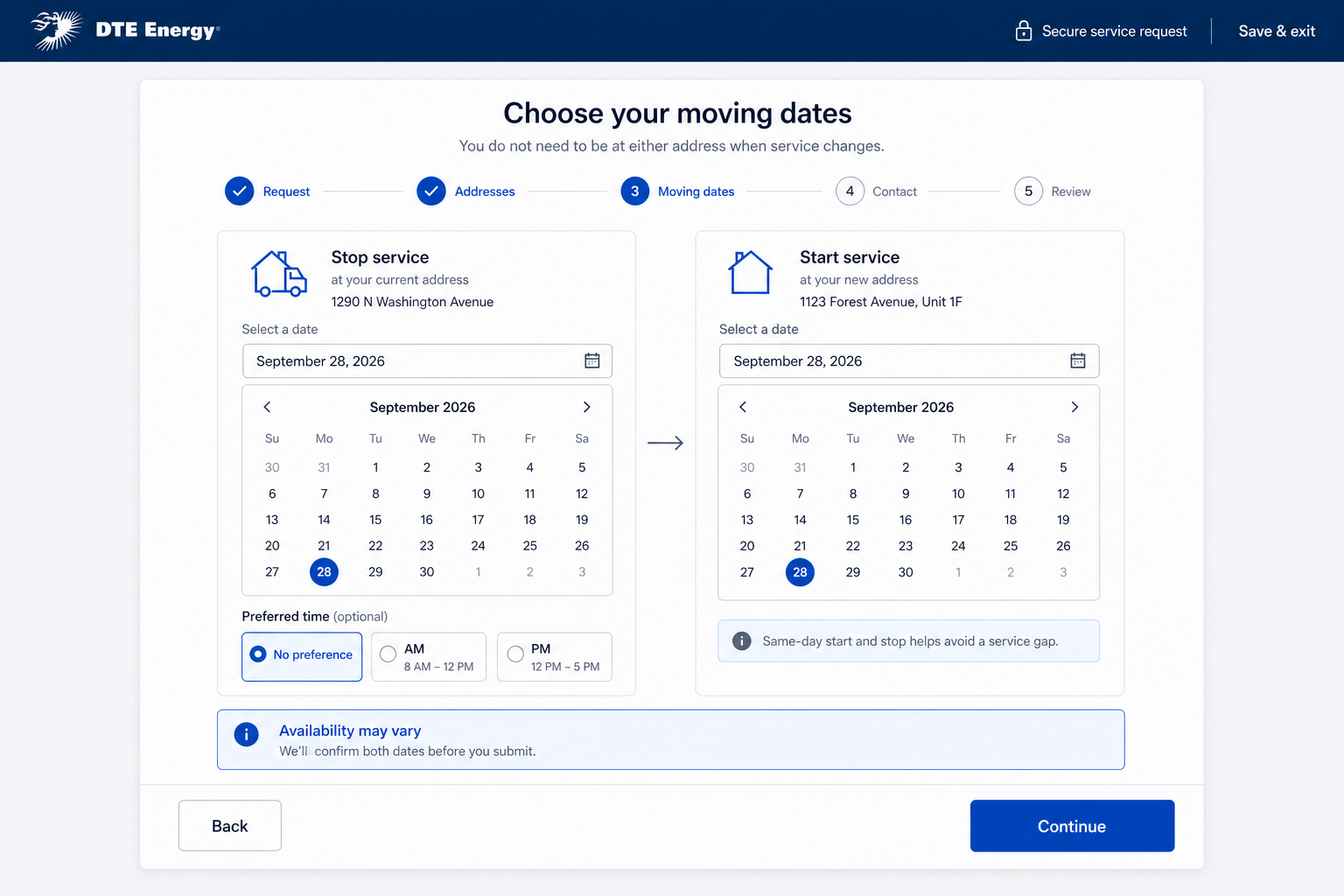1344x896 pixels.
Task: Click the Continue button
Action: click(x=1072, y=826)
